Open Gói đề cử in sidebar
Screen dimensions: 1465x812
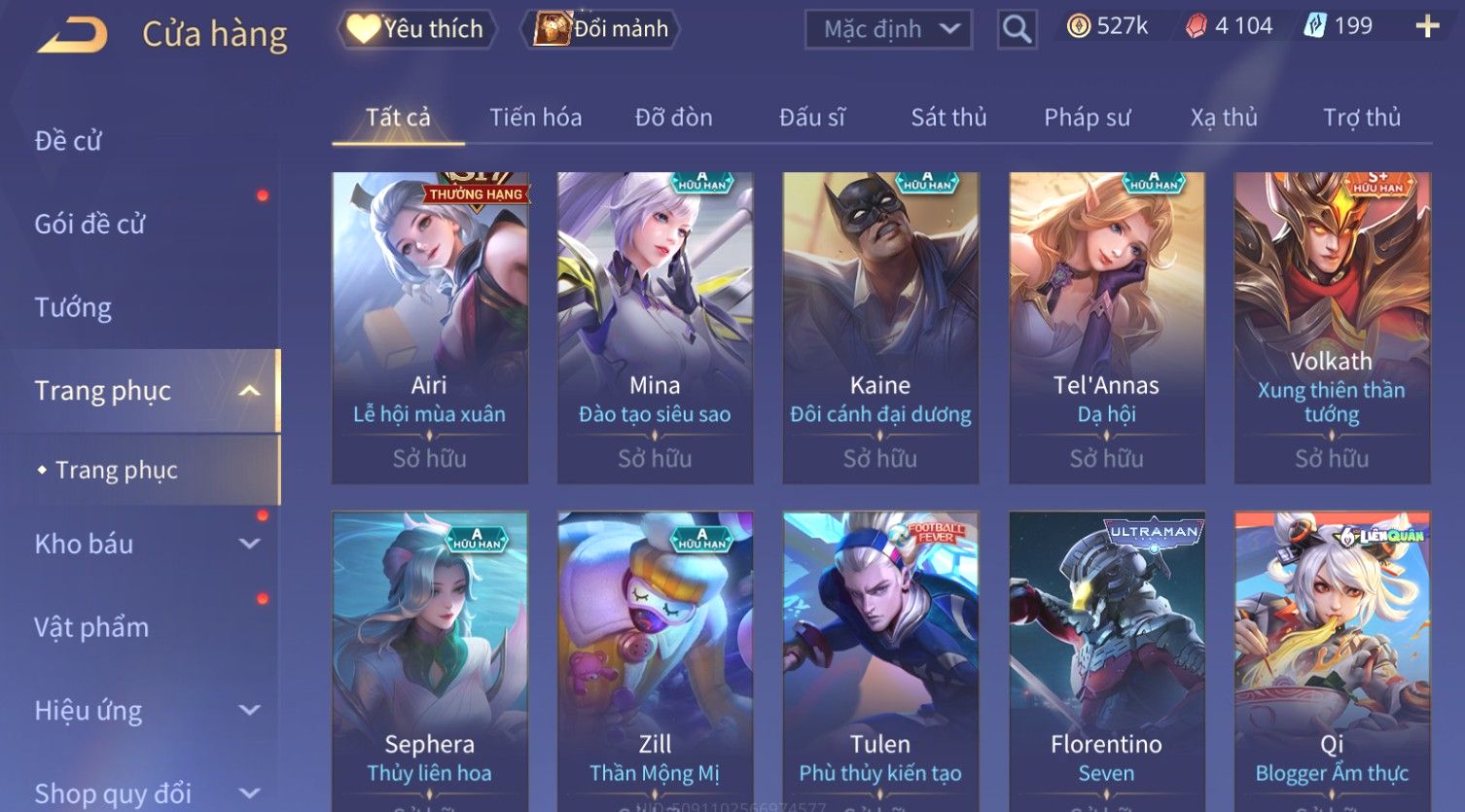[x=89, y=224]
